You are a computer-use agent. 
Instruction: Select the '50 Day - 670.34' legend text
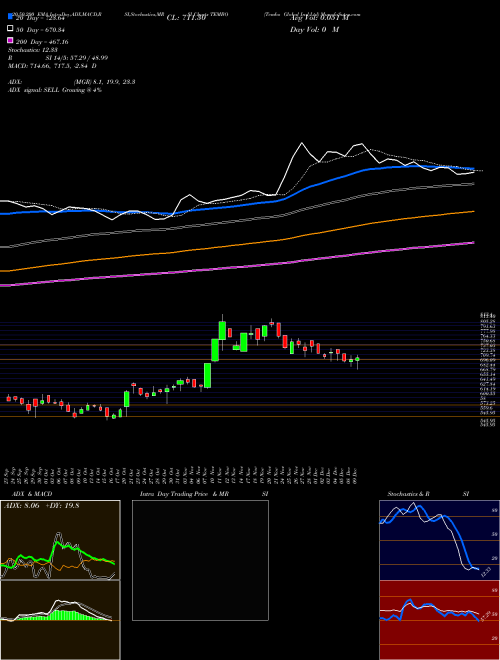[x=40, y=29]
